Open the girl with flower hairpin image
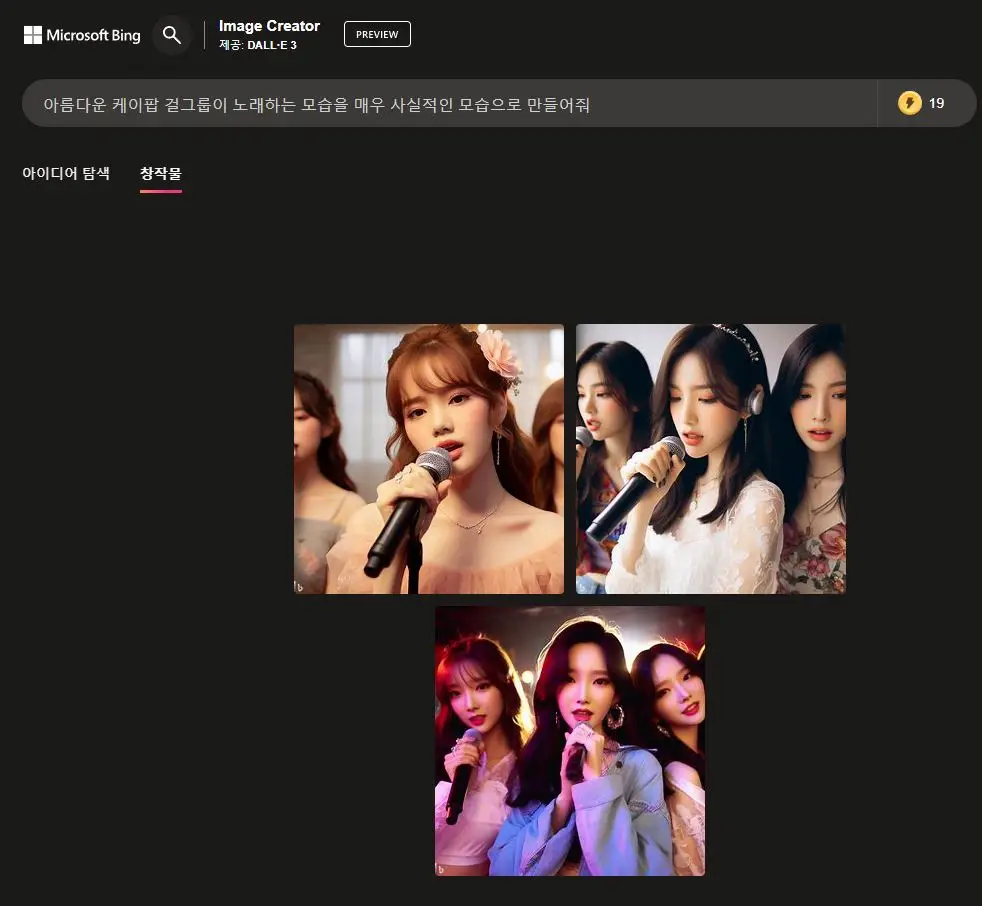This screenshot has height=906, width=982. coord(428,458)
